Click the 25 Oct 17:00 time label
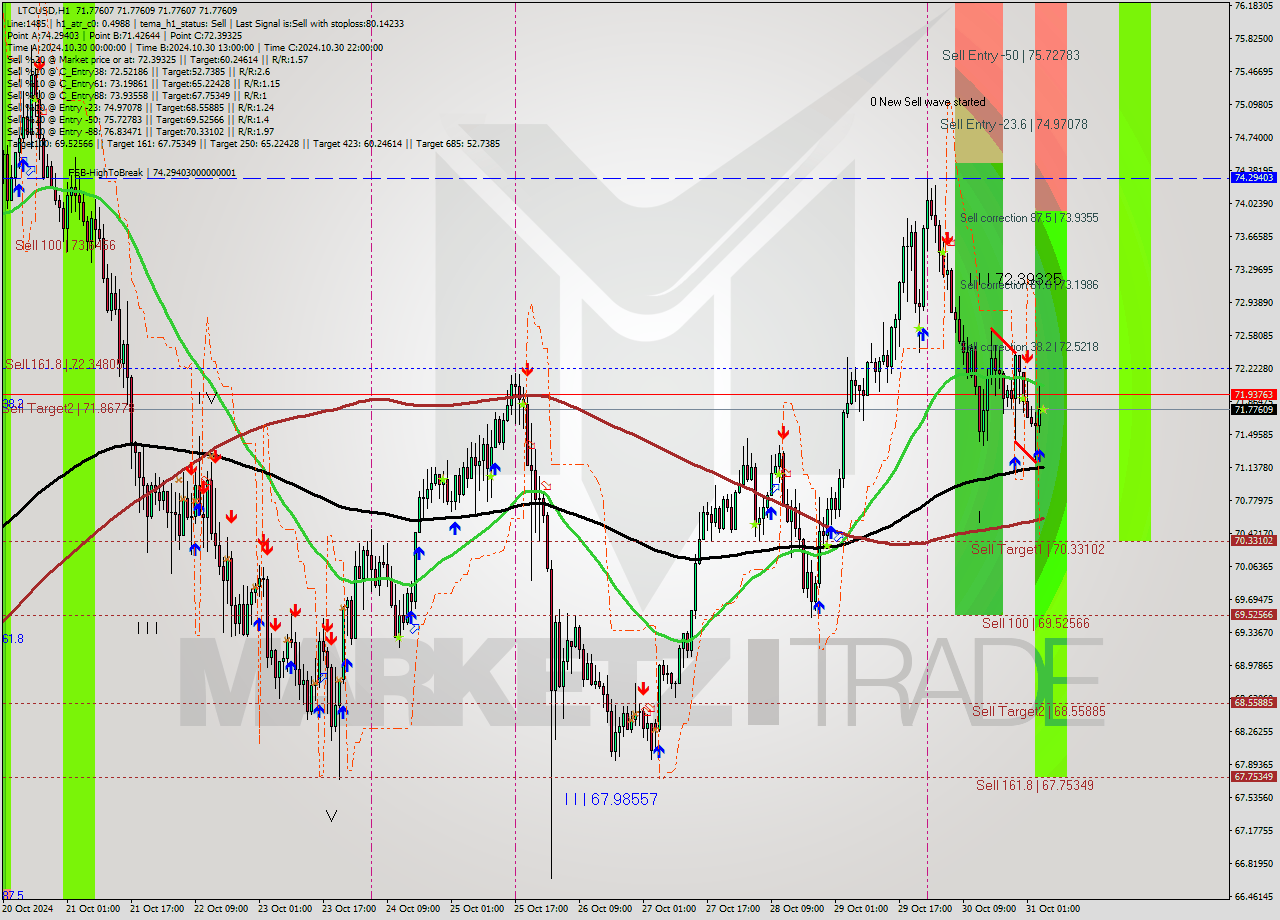 [x=541, y=909]
